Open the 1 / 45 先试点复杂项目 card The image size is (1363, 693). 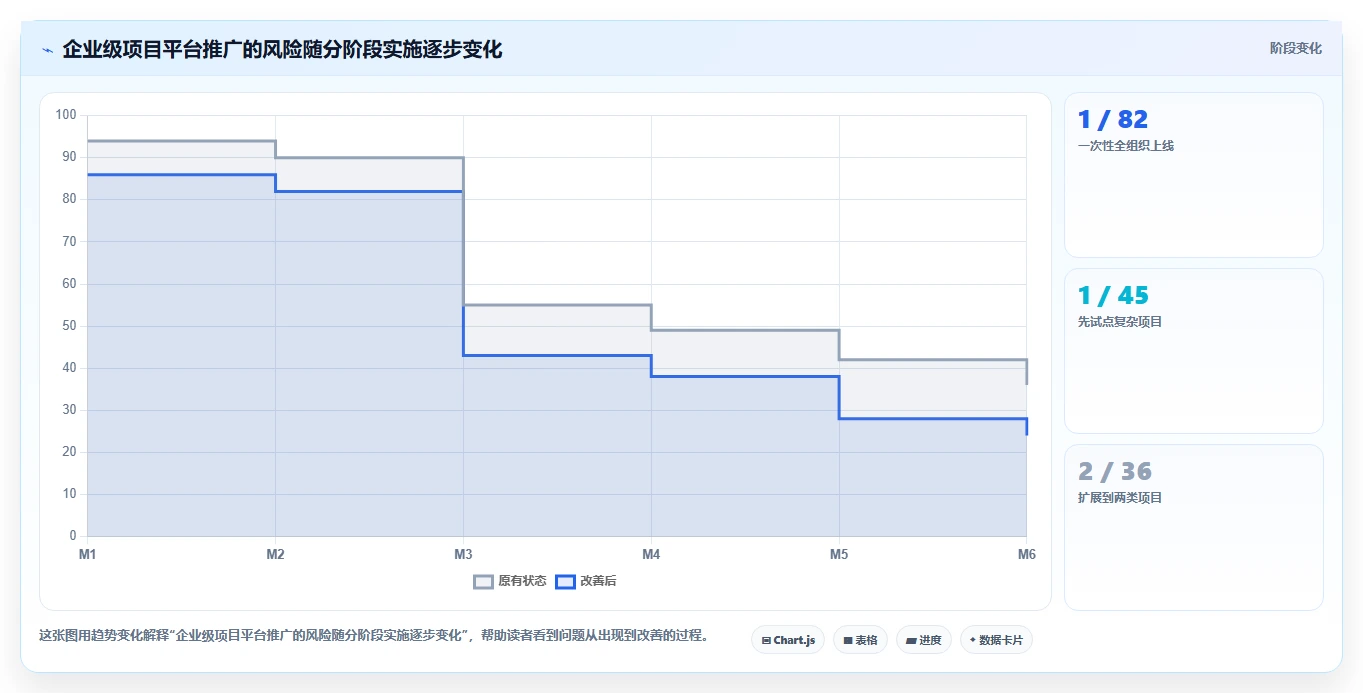coord(1194,351)
